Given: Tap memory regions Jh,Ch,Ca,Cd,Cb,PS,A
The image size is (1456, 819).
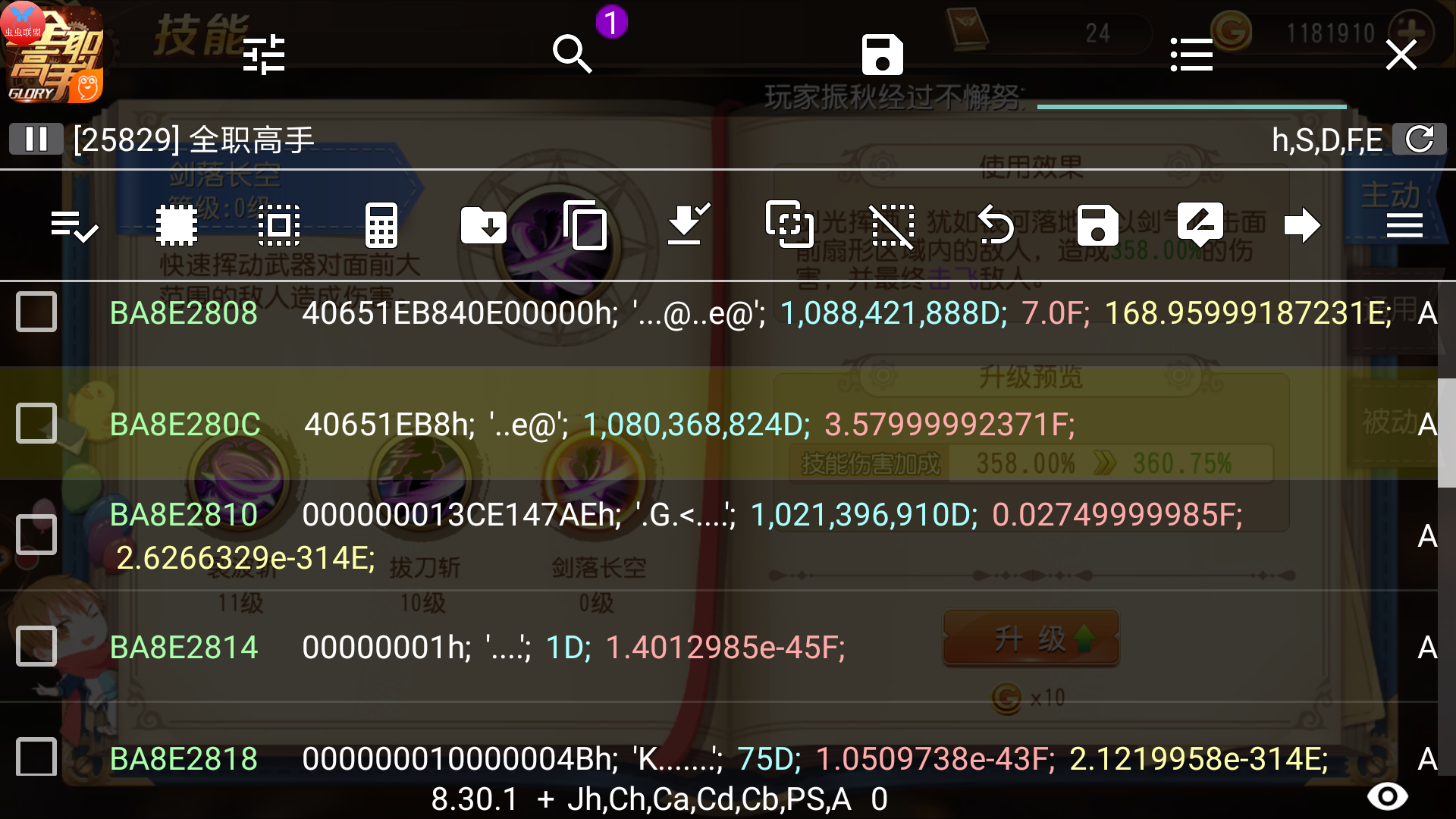Looking at the screenshot, I should click(709, 799).
